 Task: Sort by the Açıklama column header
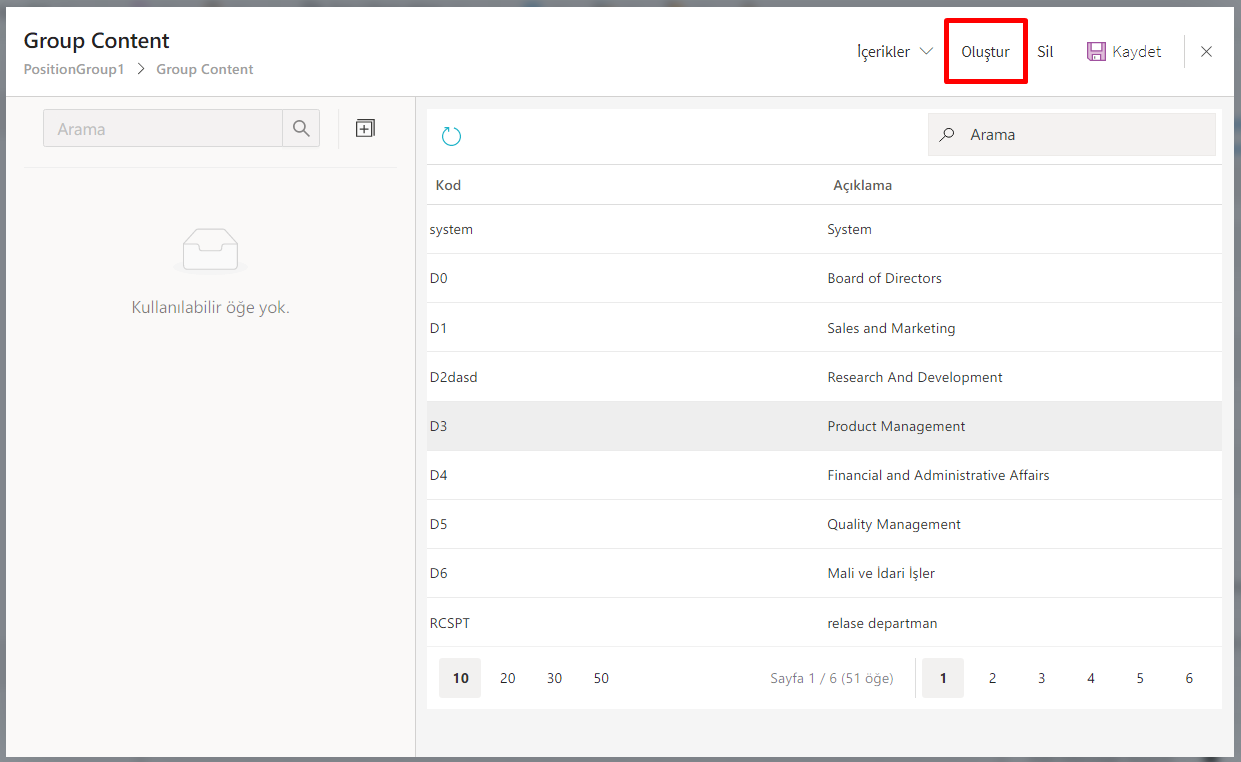[862, 185]
